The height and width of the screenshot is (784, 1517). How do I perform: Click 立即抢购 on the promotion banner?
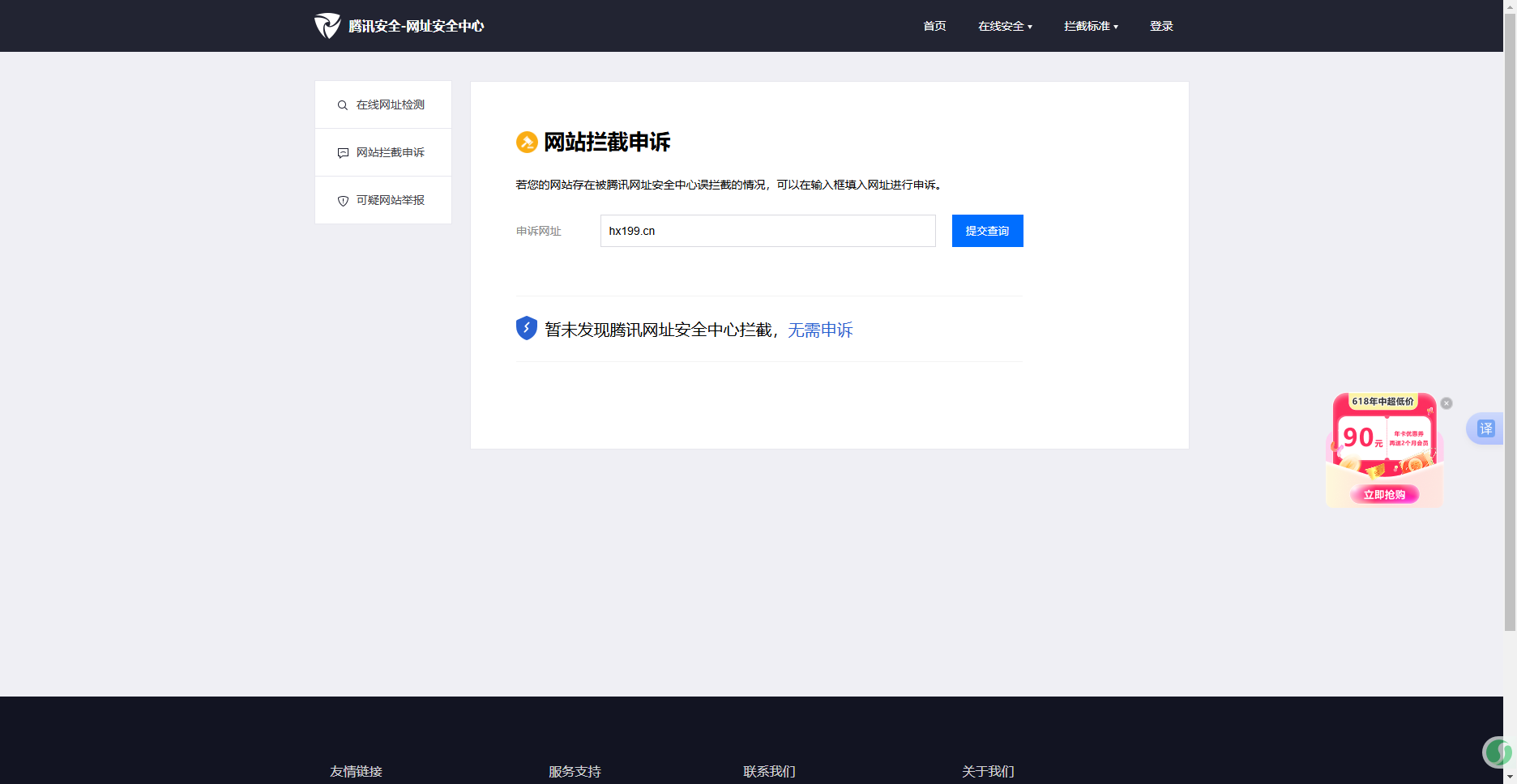point(1384,495)
